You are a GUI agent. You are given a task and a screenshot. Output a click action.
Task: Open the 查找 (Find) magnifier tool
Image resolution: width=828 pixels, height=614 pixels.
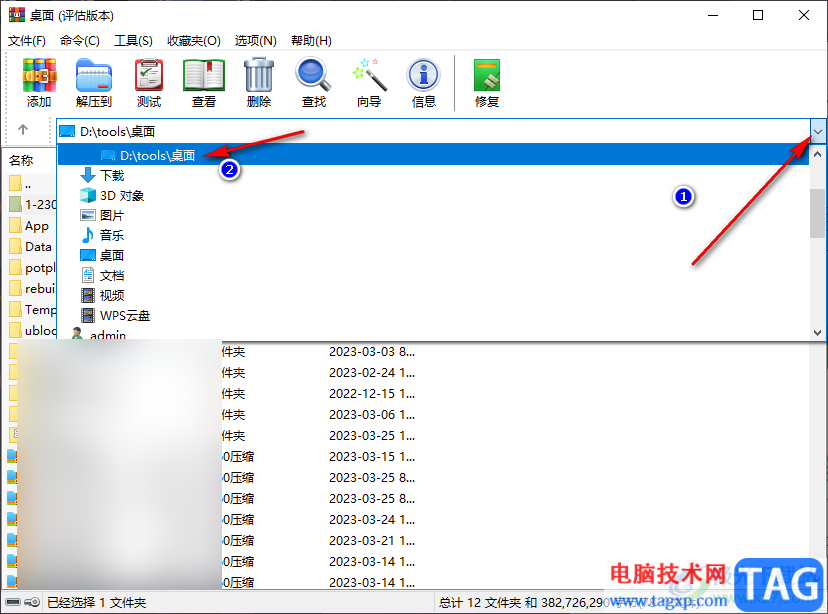[x=314, y=83]
